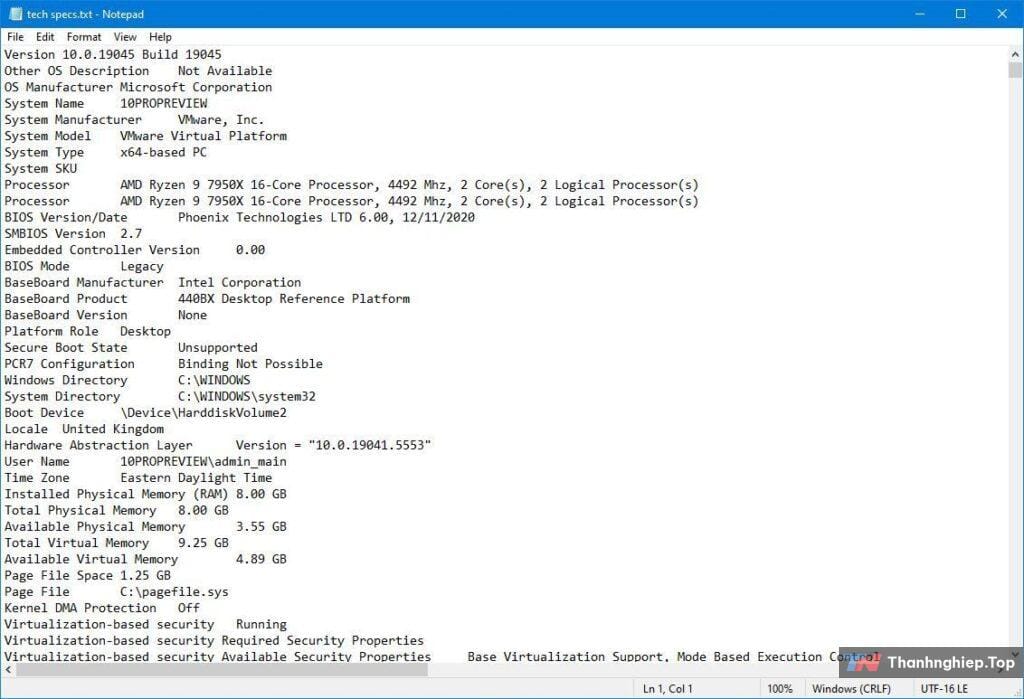Image resolution: width=1024 pixels, height=699 pixels.
Task: Click the 'SMBIOS Version 2.7' line
Action: [x=73, y=234]
